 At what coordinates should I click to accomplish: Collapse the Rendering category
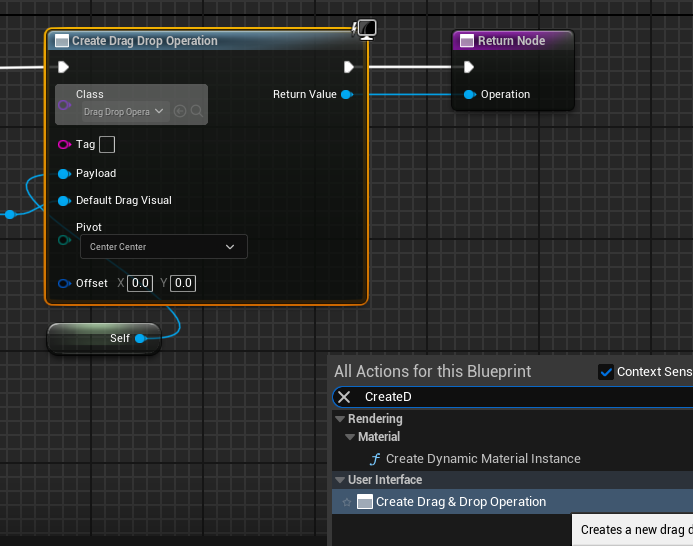pyautogui.click(x=340, y=419)
